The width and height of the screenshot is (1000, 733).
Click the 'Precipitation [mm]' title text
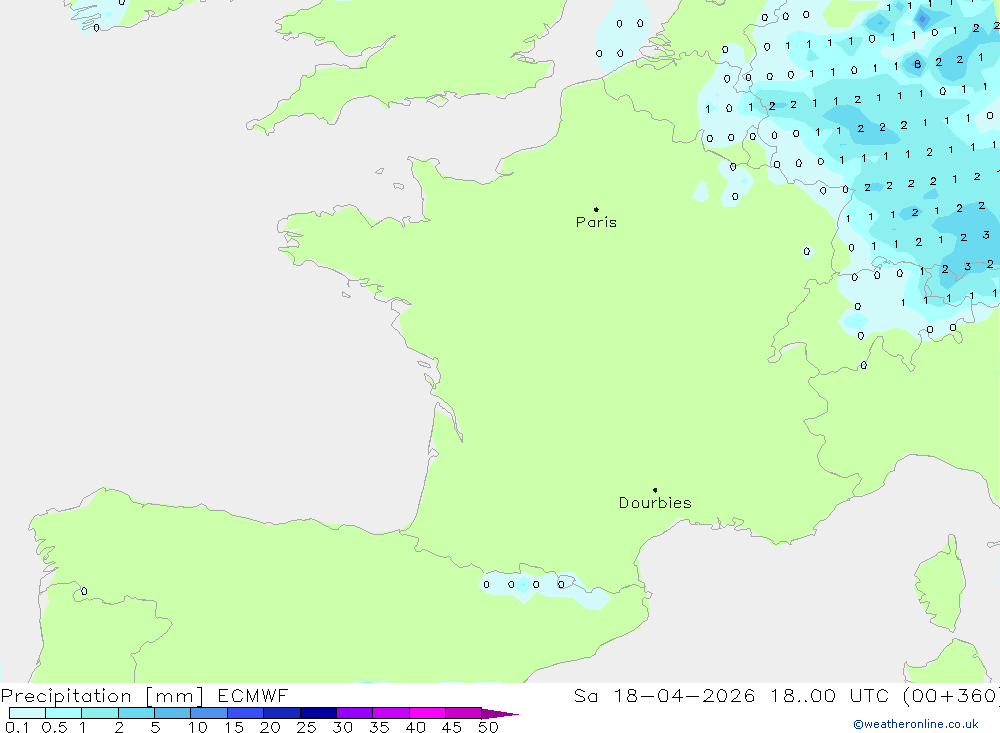102,696
